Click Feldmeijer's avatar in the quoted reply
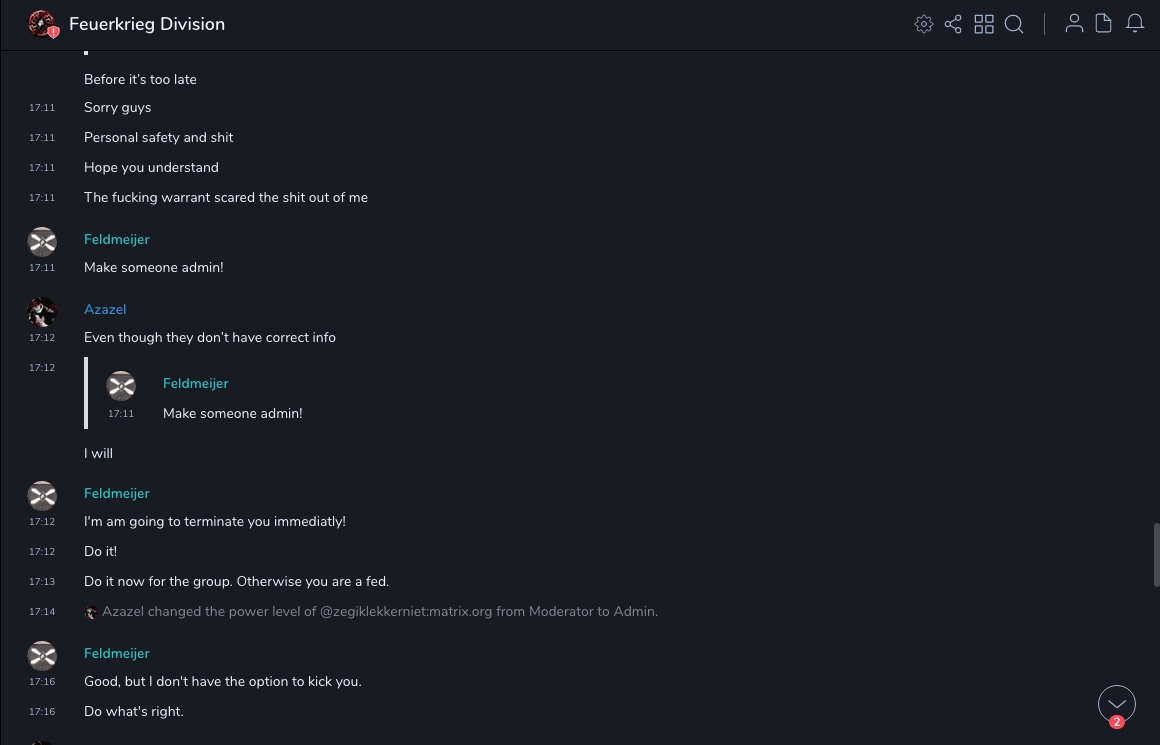 pos(121,386)
